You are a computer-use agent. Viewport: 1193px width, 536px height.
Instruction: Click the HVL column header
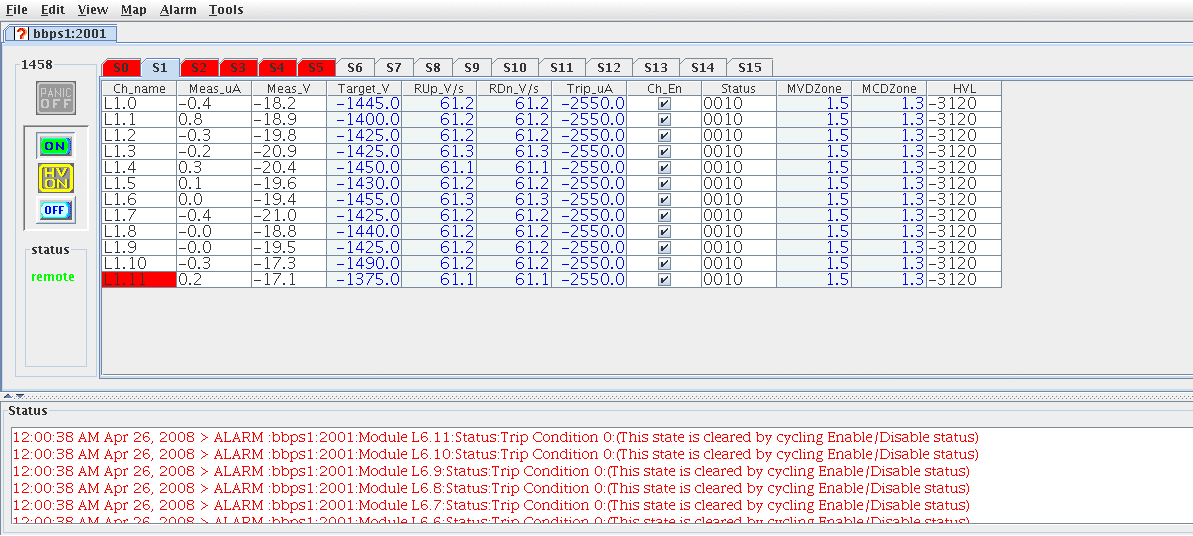pos(964,88)
